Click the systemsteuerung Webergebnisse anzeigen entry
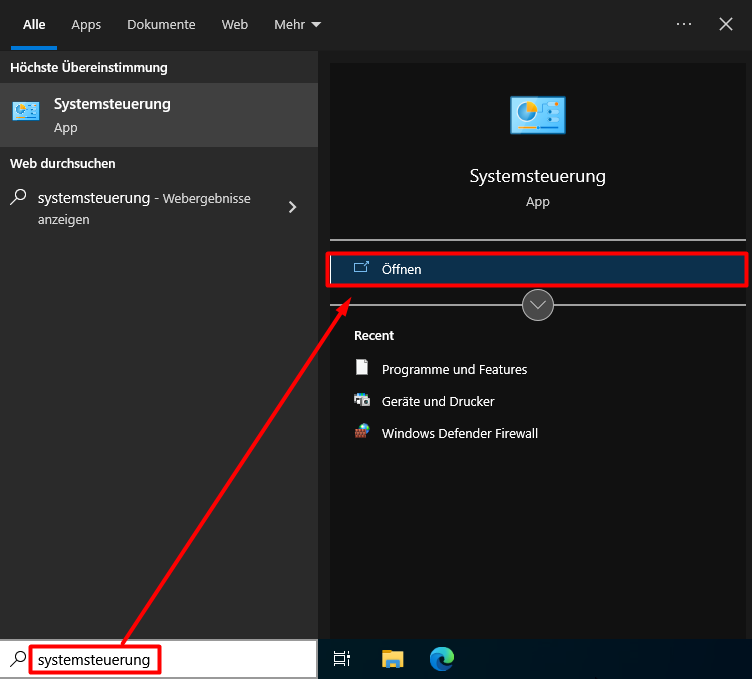Image resolution: width=752 pixels, height=679 pixels. tap(140, 208)
